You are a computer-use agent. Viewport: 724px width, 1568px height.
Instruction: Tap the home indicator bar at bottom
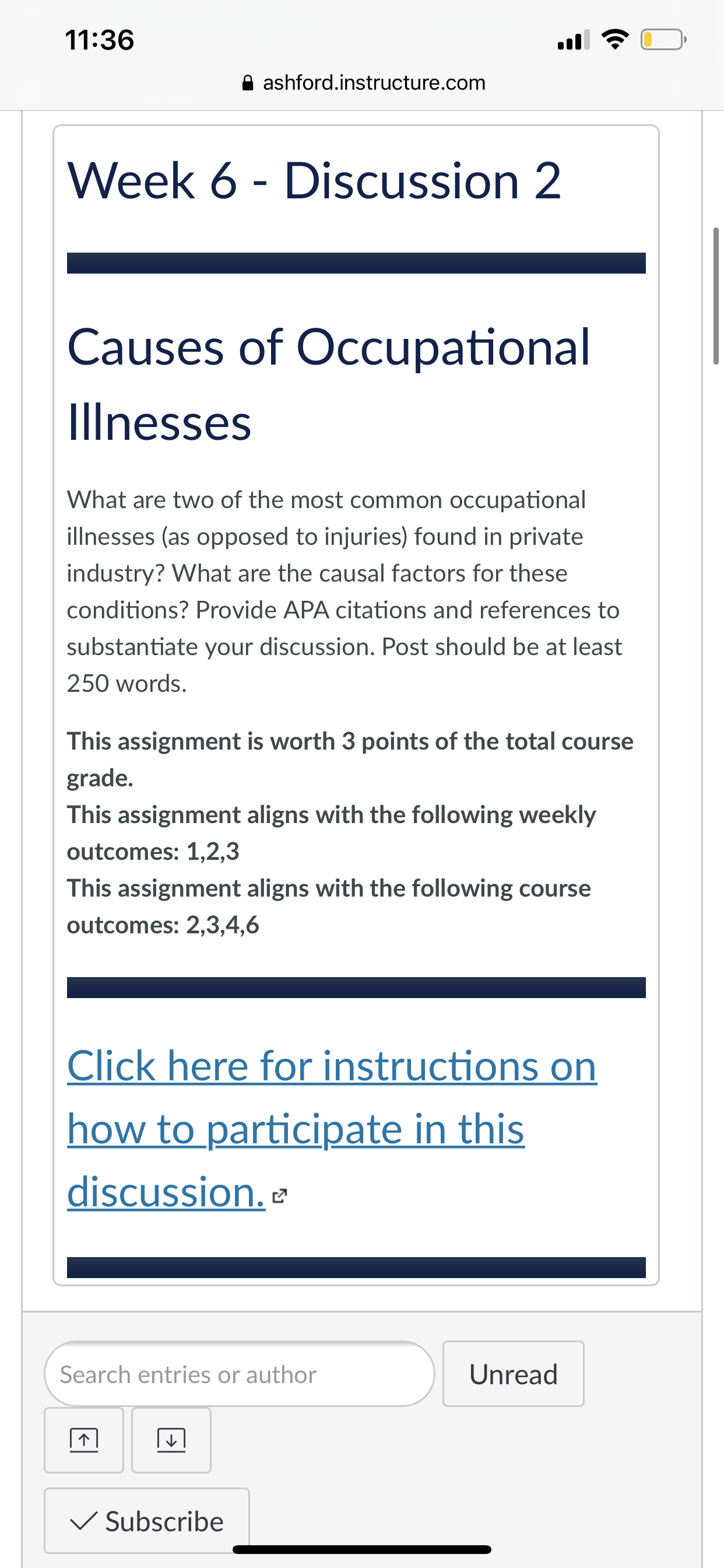click(x=362, y=1549)
